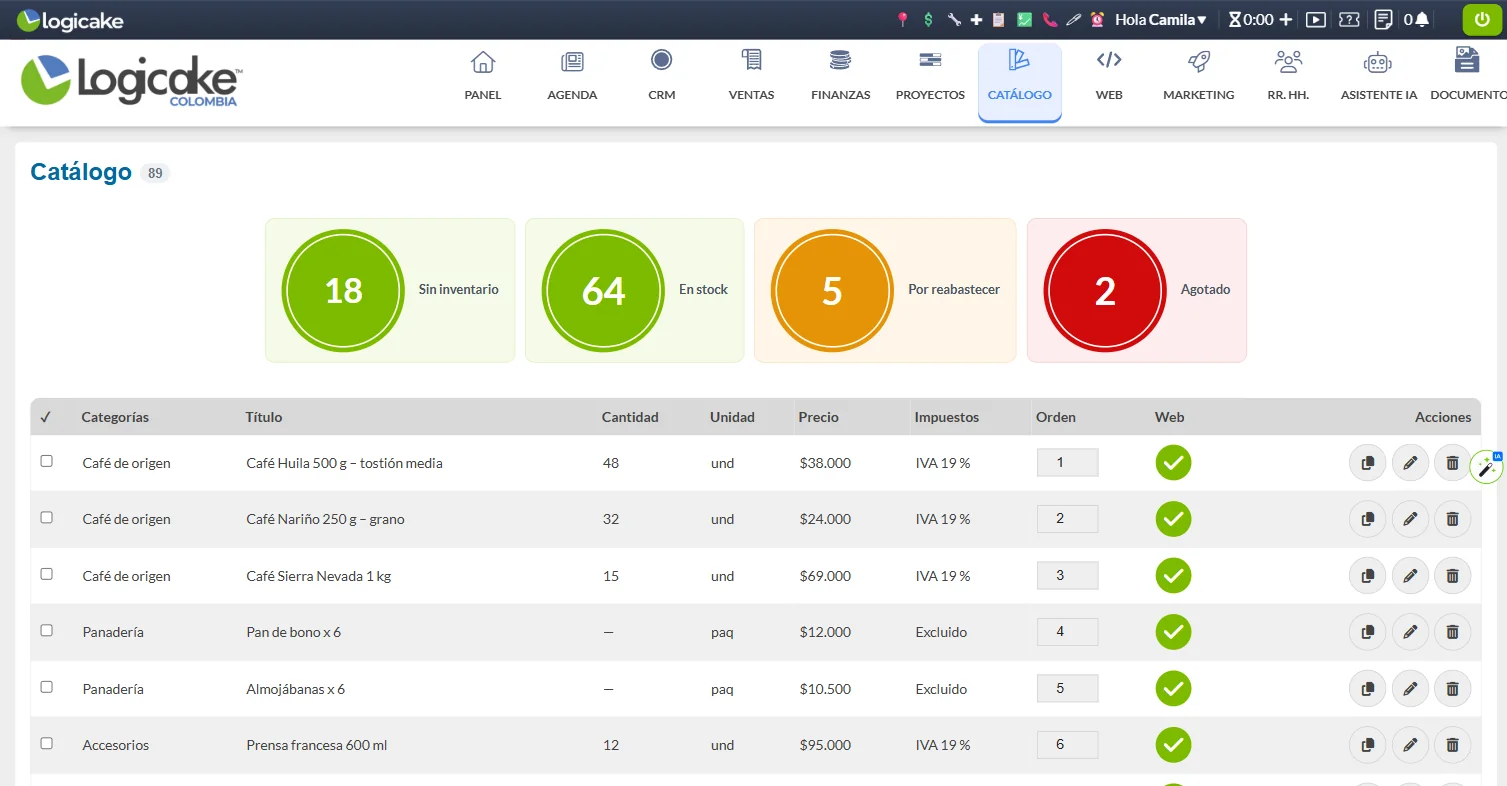Screen dimensions: 1507x786
Task: Open the wrench tools icon
Action: tap(954, 19)
